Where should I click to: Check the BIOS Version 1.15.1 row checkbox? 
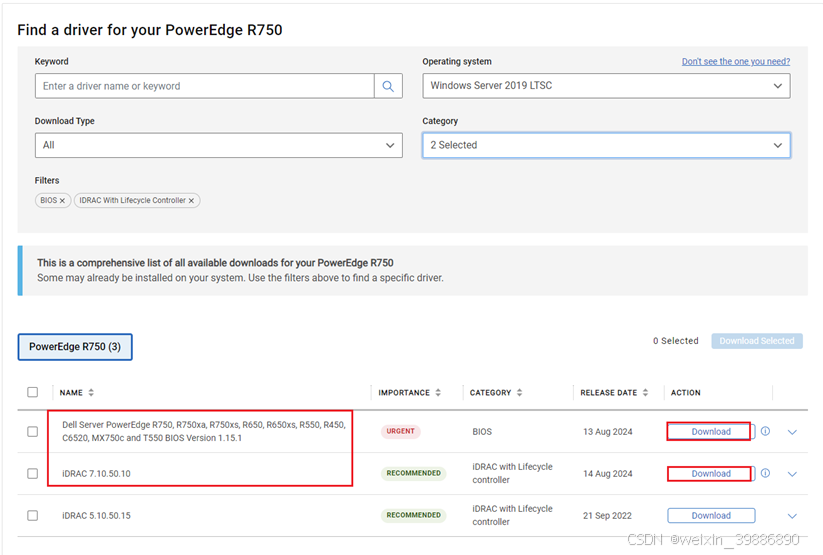[33, 432]
